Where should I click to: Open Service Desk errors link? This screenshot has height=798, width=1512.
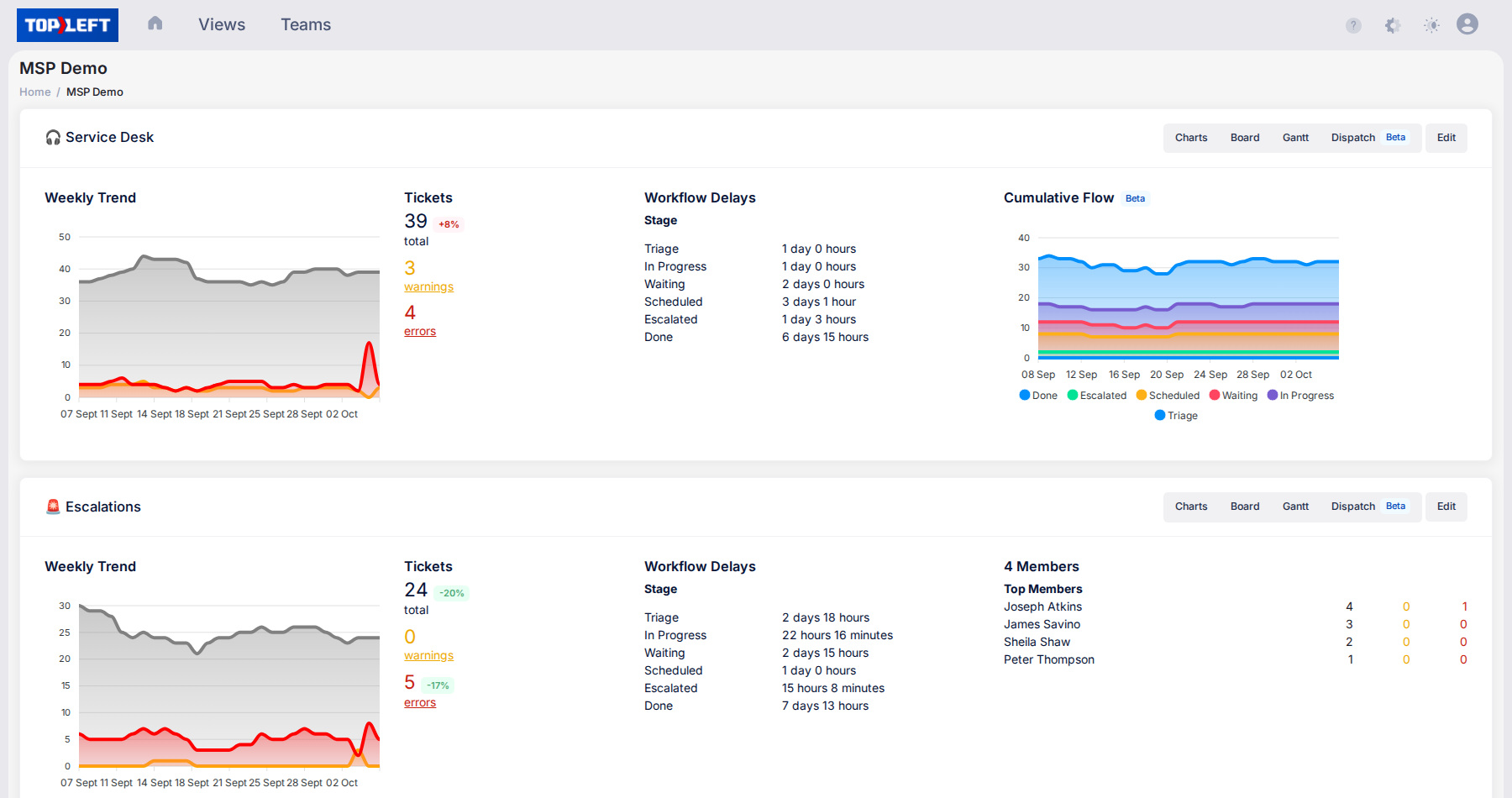click(x=420, y=331)
